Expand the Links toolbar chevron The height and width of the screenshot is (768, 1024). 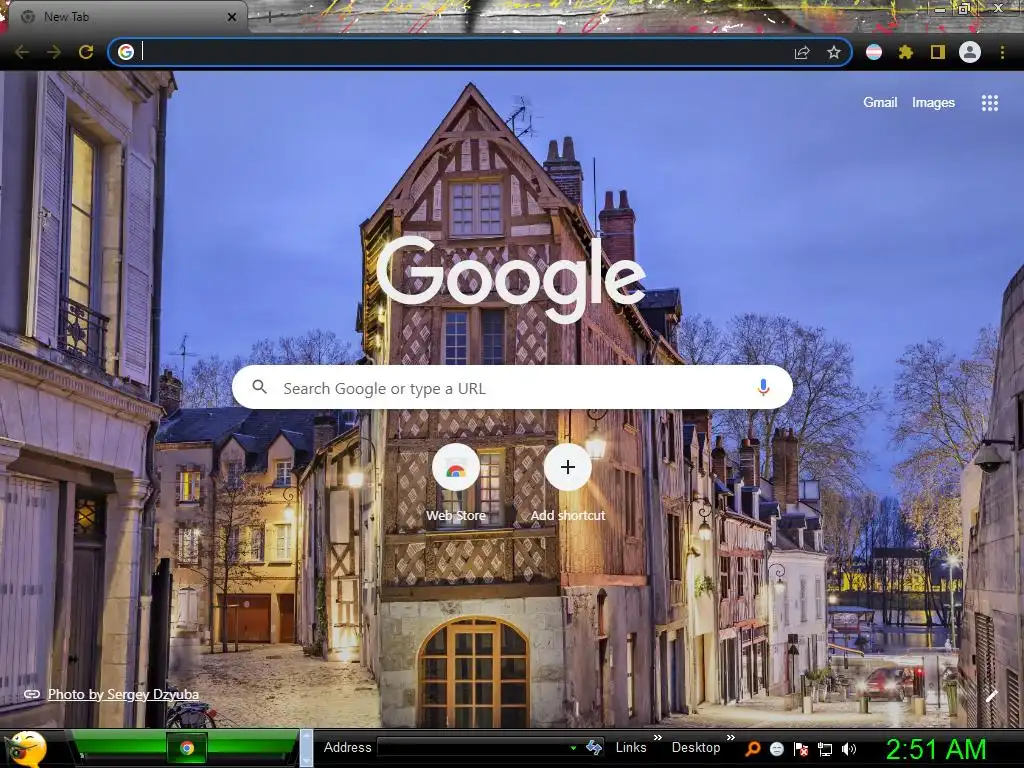(658, 738)
